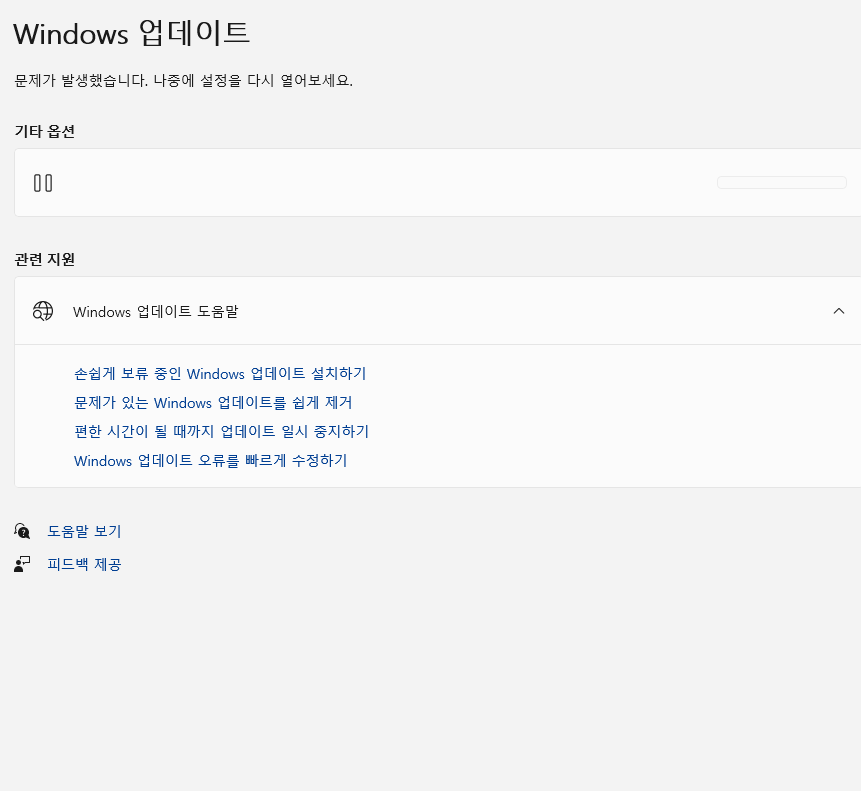Open link 손쉽게 보류 중인 Windows 업데이트 설치하기
This screenshot has width=861, height=791.
(x=220, y=374)
